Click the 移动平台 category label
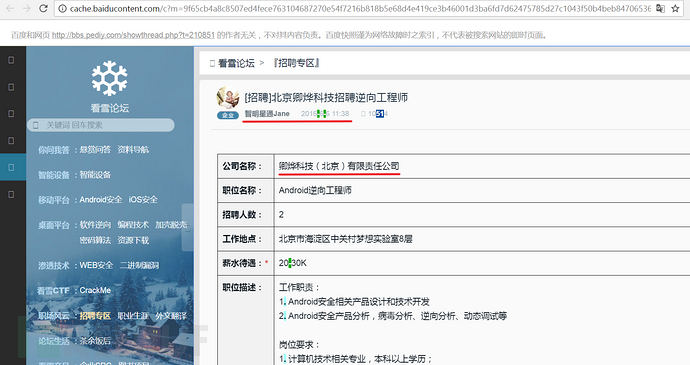690x365 pixels. coord(54,200)
